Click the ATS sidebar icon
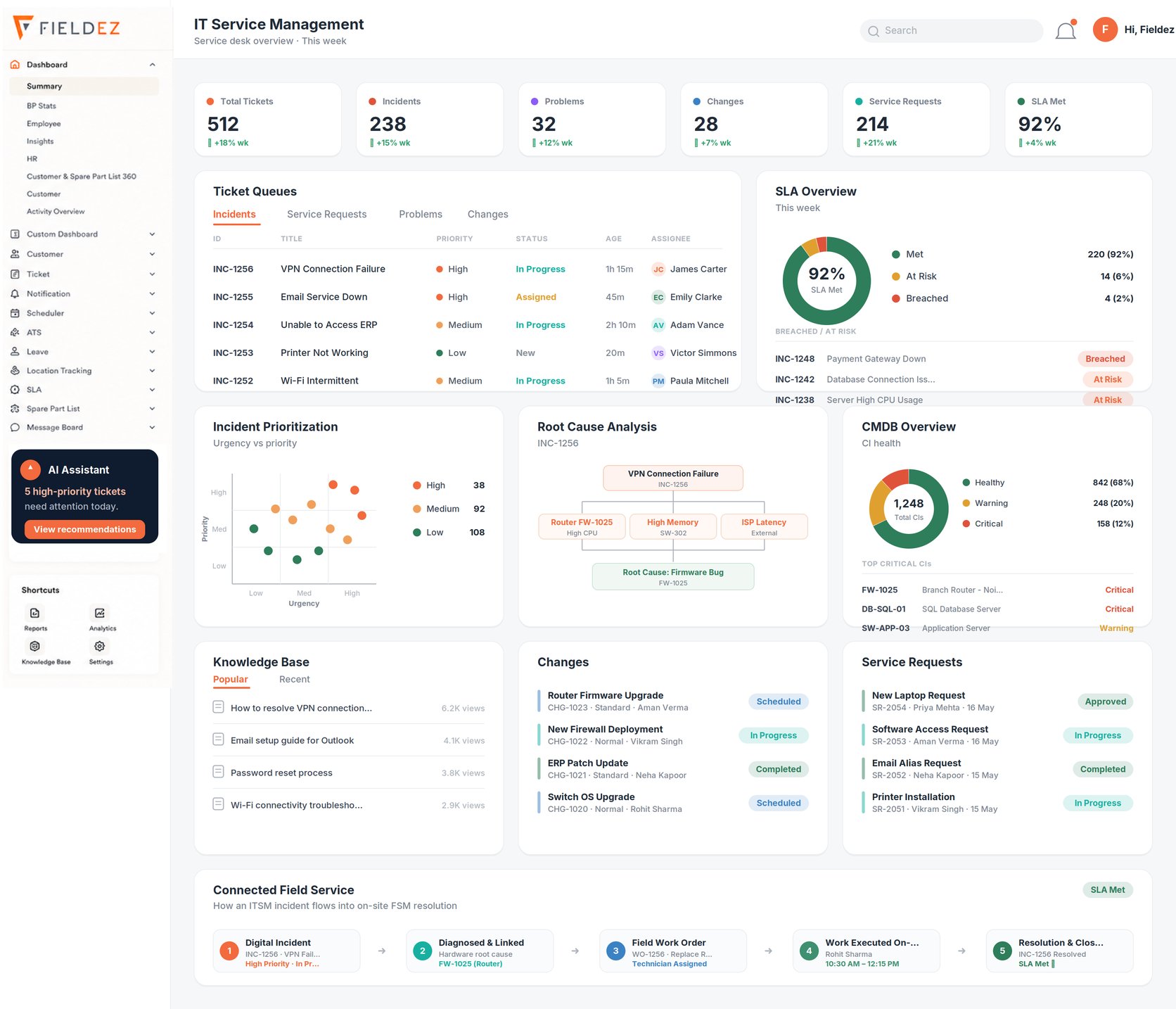1176x1009 pixels. click(x=15, y=332)
